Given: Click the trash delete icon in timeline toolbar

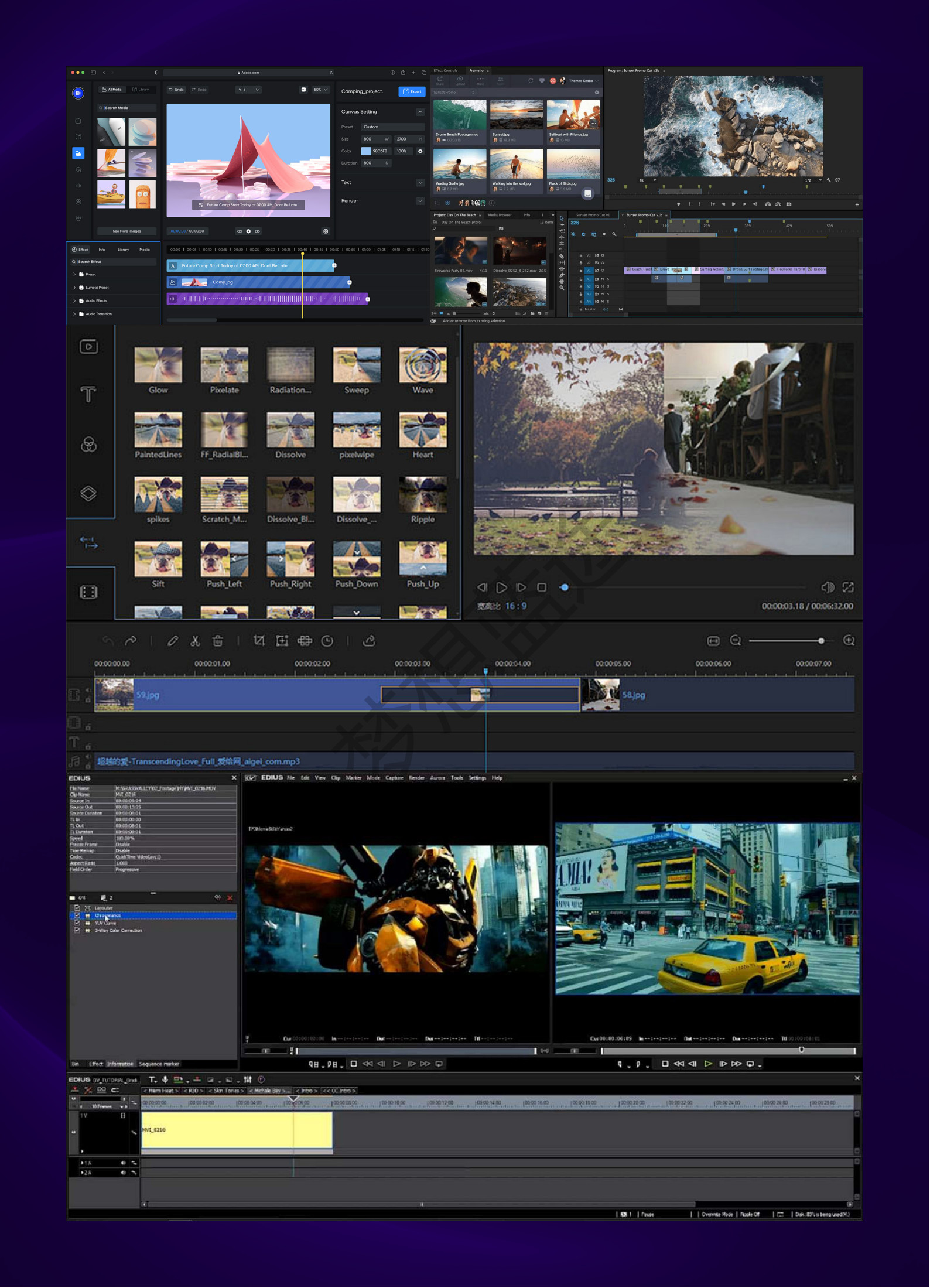Looking at the screenshot, I should tap(217, 641).
